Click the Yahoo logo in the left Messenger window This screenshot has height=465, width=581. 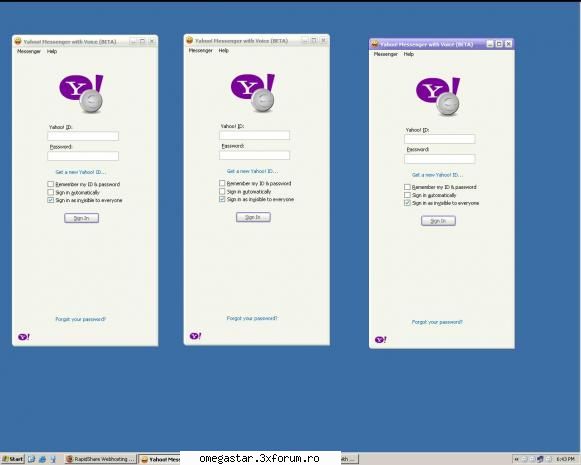(81, 93)
